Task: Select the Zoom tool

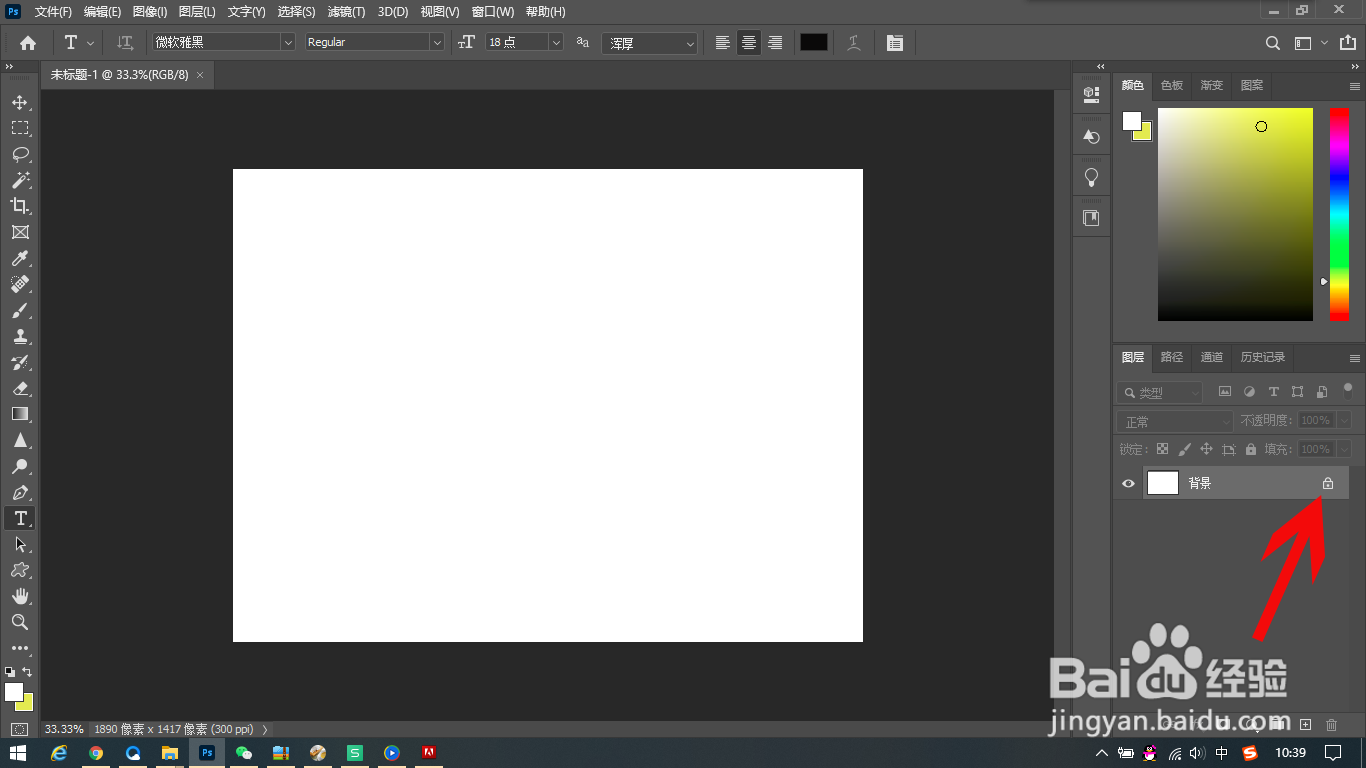Action: (x=20, y=622)
